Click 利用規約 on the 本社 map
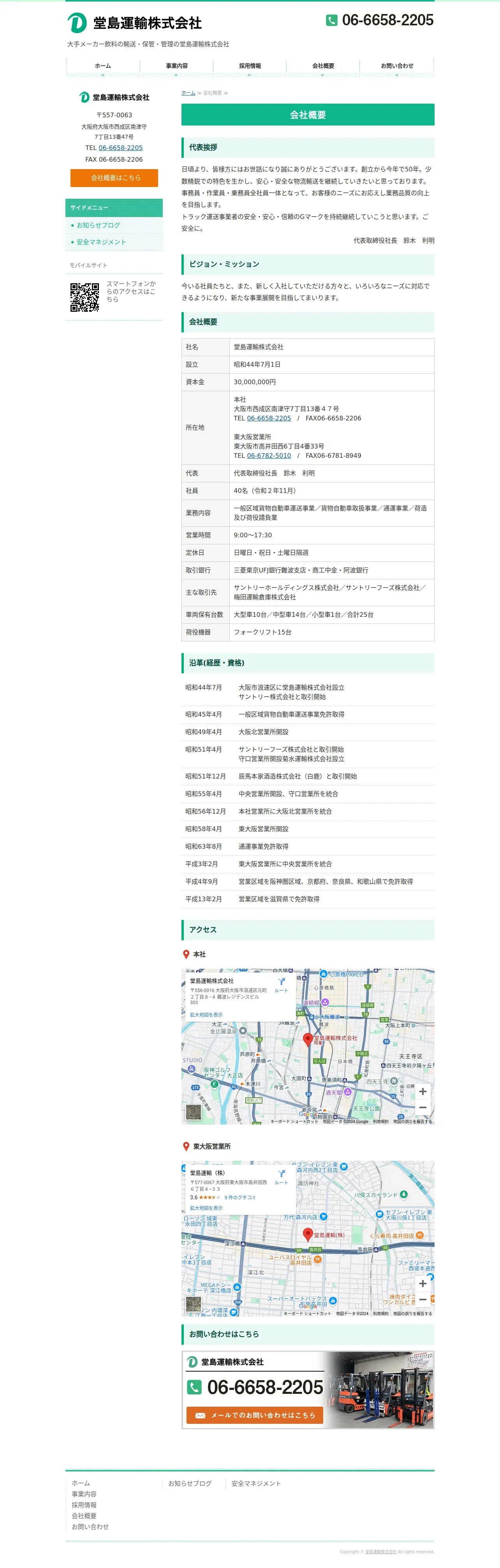This screenshot has width=500, height=1568. [x=381, y=1121]
